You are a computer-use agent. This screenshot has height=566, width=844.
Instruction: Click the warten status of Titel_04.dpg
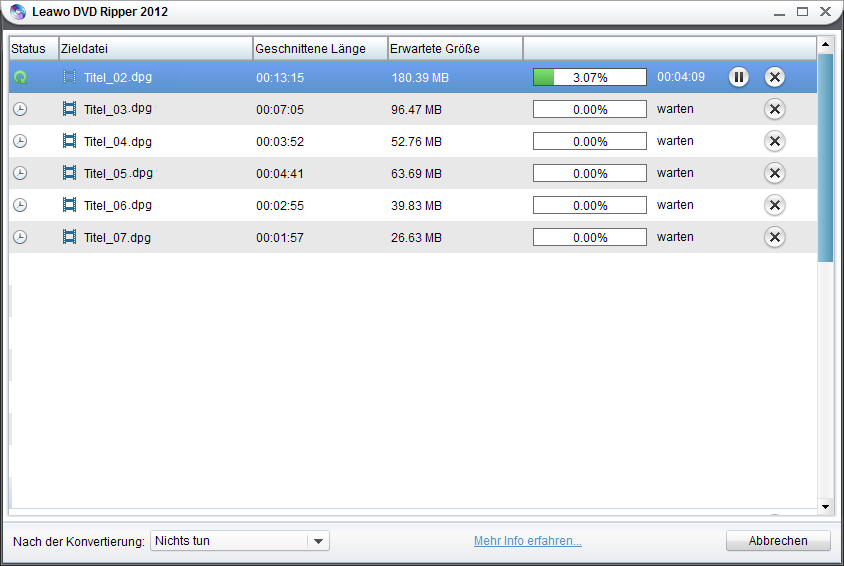click(x=675, y=141)
